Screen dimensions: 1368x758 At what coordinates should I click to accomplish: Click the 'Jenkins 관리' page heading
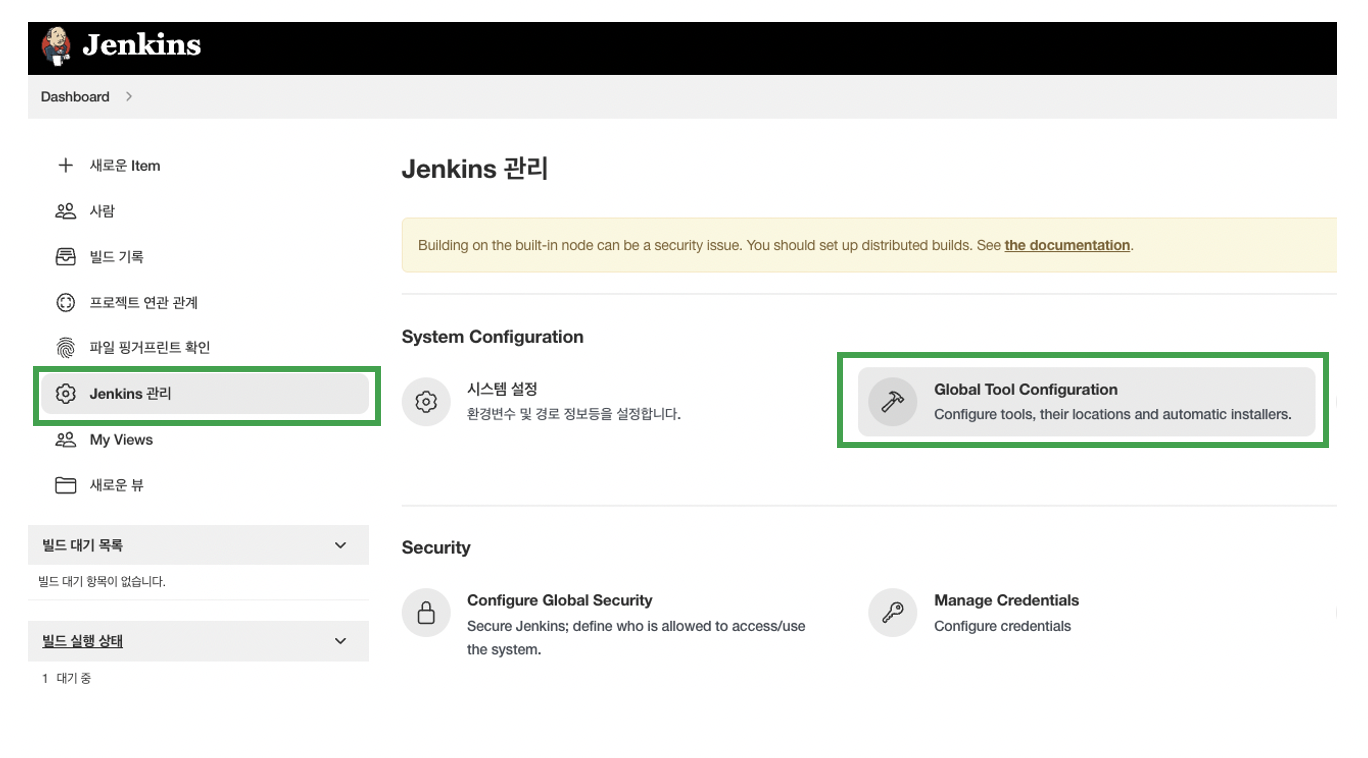coord(475,169)
